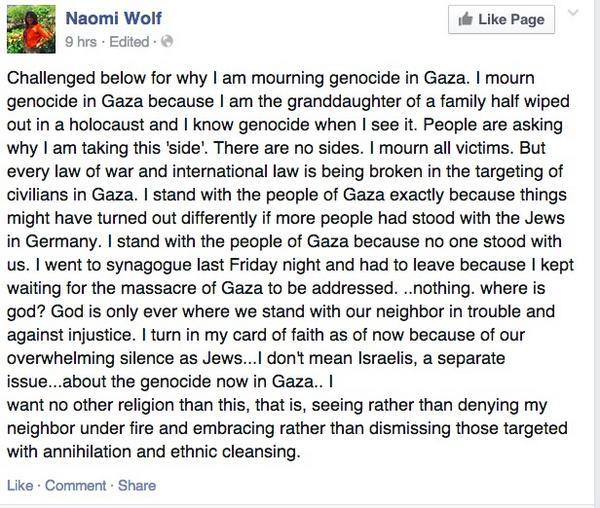Share the post via Share link
Screen dimensions: 600x508
137,486
